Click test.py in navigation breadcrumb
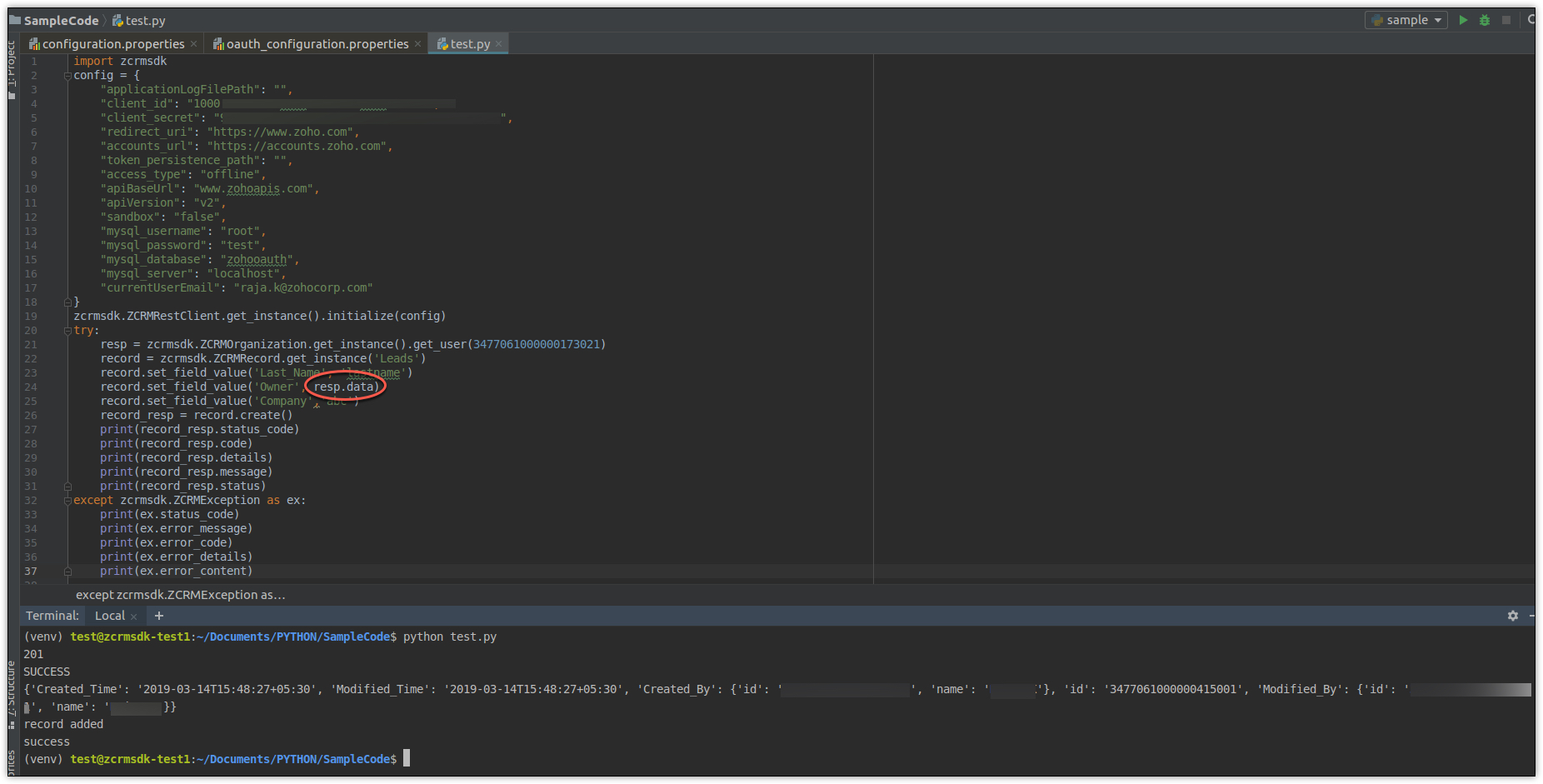The height and width of the screenshot is (784, 1543). click(x=139, y=20)
